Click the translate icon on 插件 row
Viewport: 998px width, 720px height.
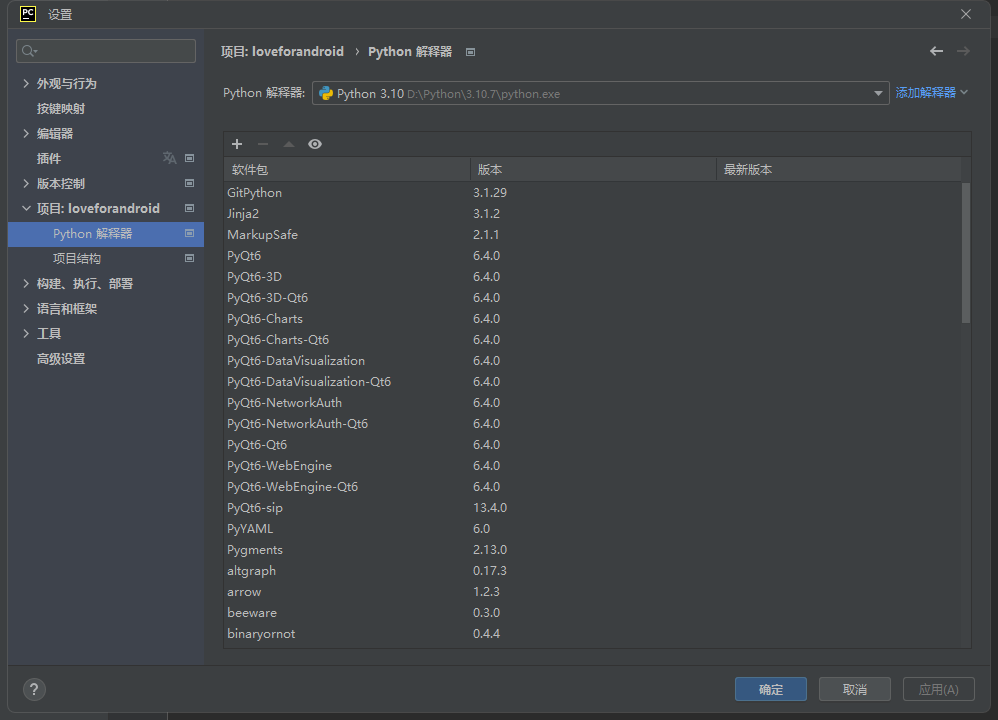pyautogui.click(x=169, y=158)
